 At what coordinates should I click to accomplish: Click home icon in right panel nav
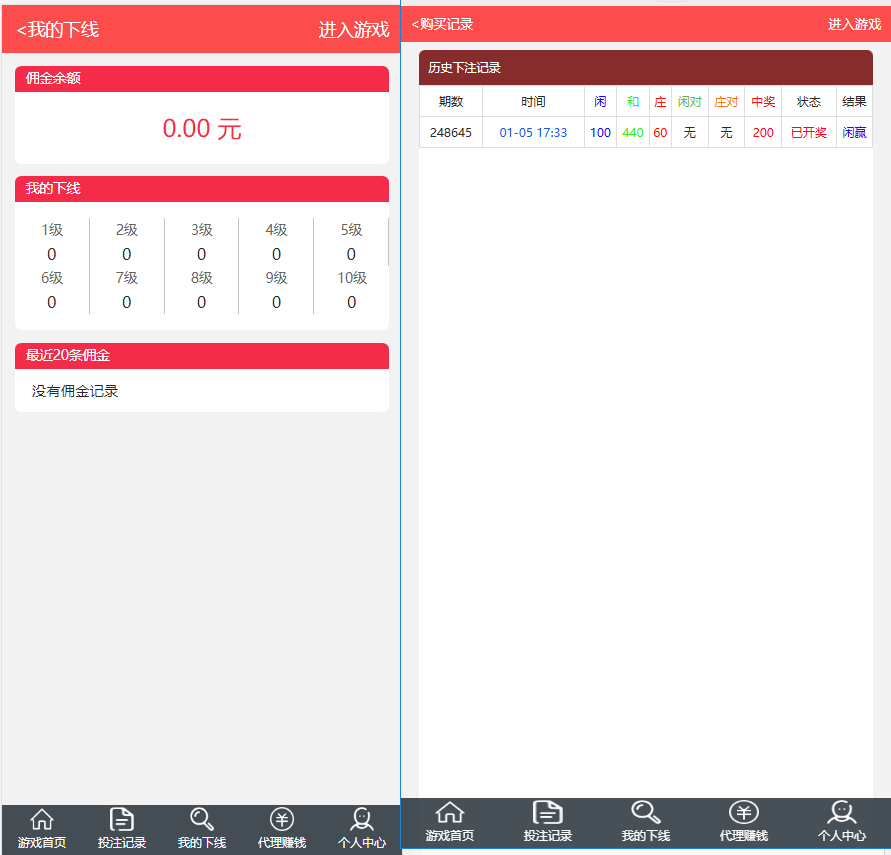(x=450, y=813)
